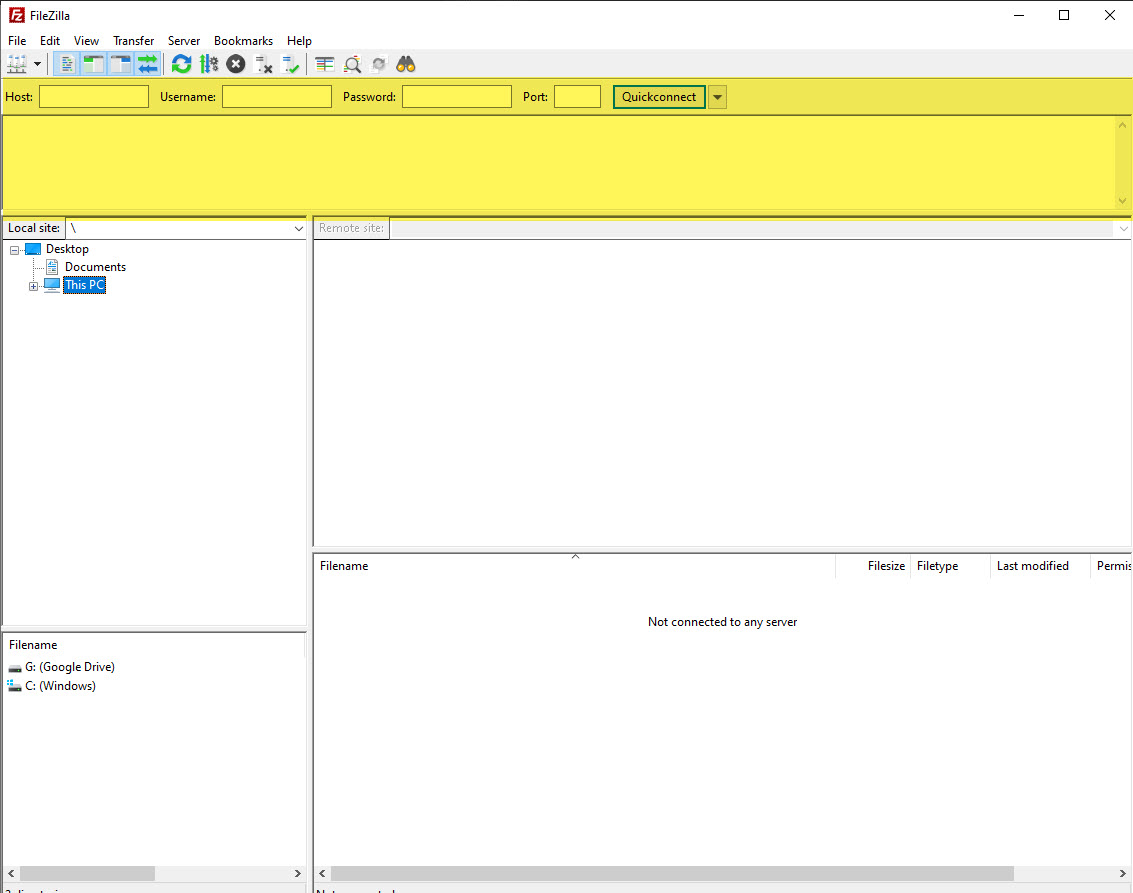
Task: Cancel the current operation
Action: pyautogui.click(x=236, y=64)
